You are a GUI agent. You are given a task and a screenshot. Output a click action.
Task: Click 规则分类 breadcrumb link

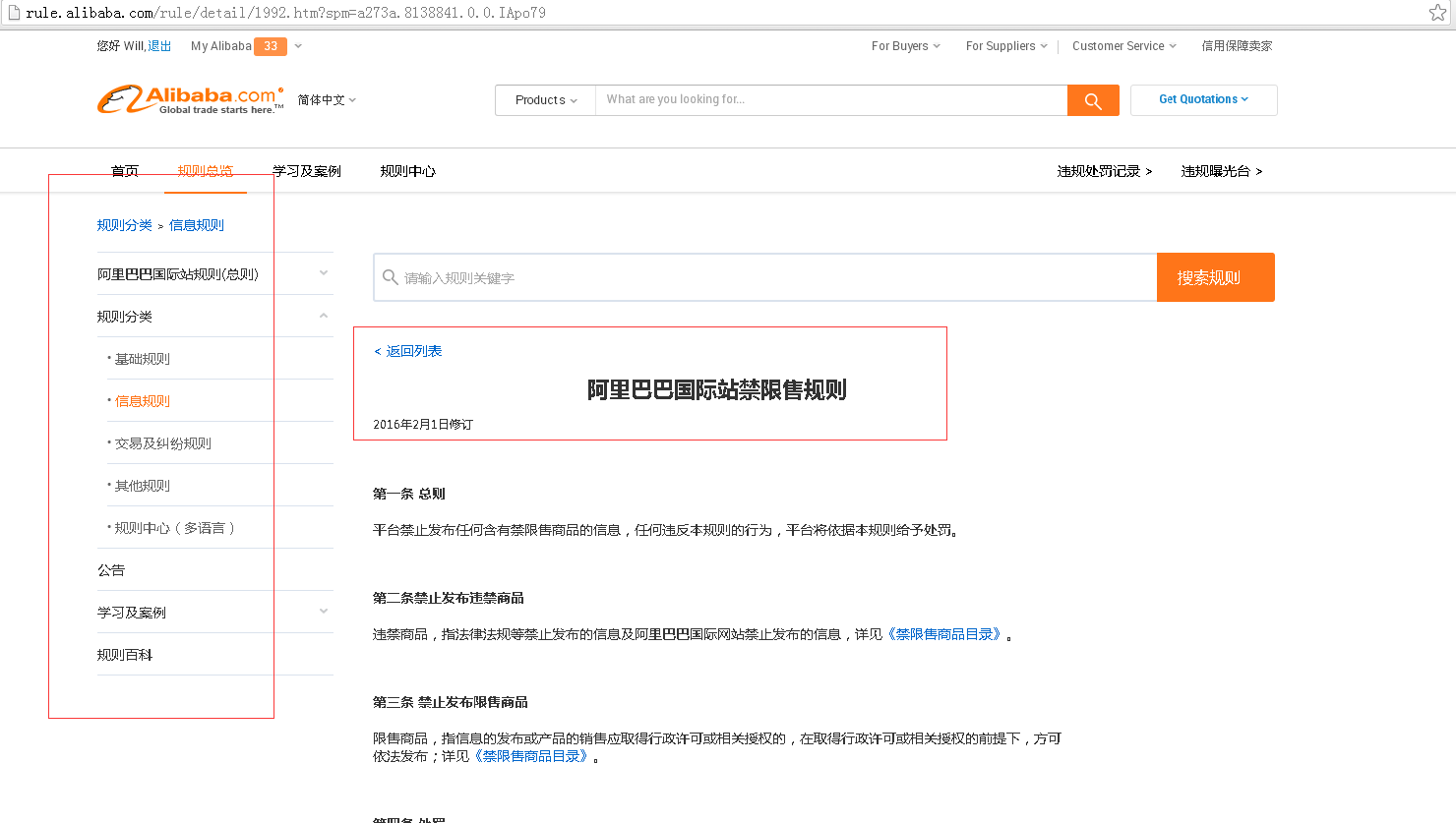[125, 225]
